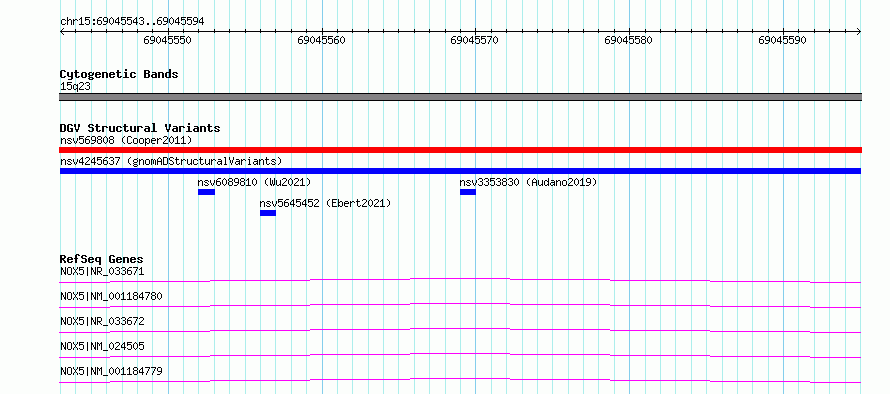Click the NOX5|NM_001184779 transcript label
Viewport: 890px width, 394px height.
[111, 371]
